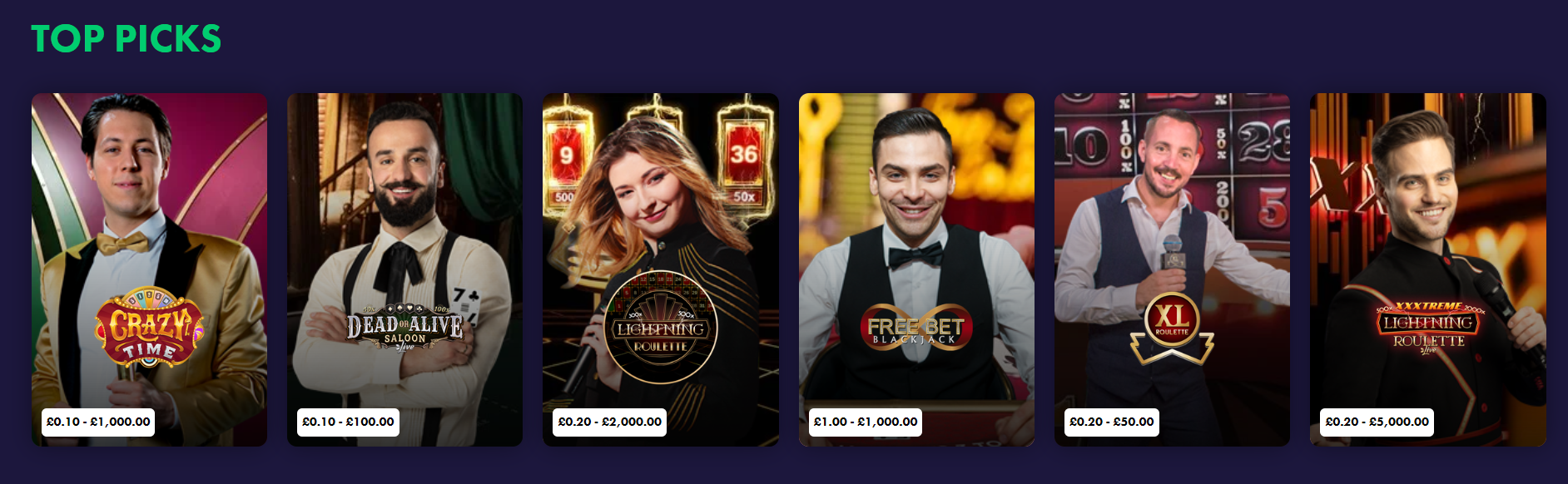
Task: Click the £0.10 - £100.00 bet range label
Action: coord(348,422)
